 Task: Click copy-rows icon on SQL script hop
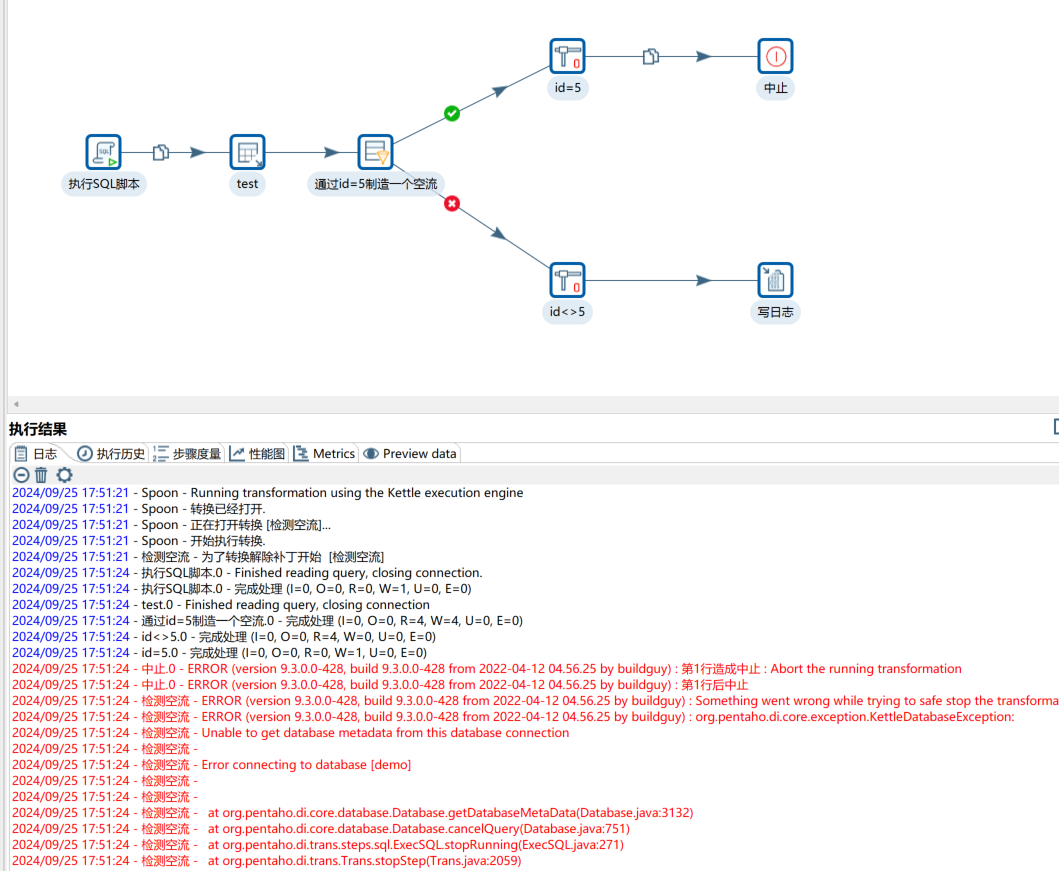tap(161, 152)
